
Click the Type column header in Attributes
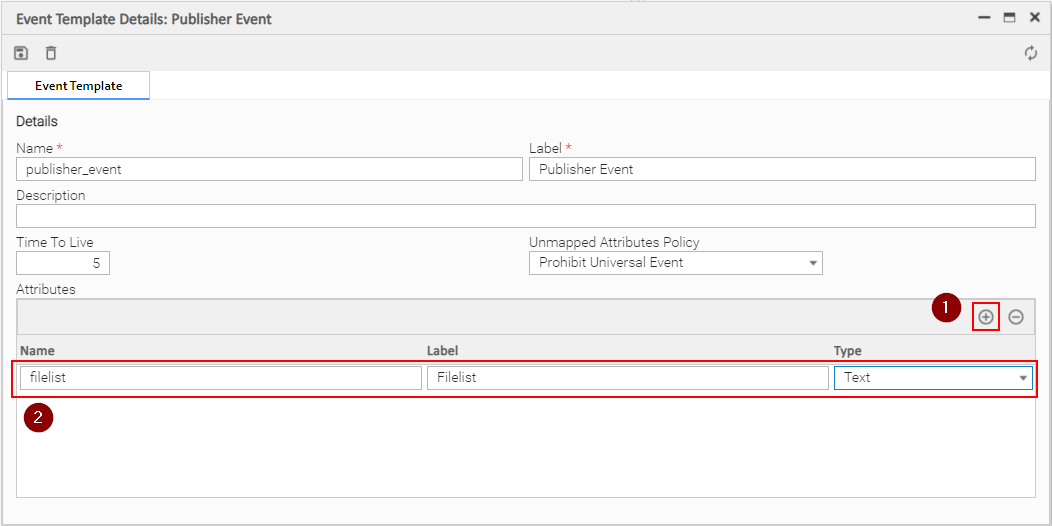[x=848, y=351]
